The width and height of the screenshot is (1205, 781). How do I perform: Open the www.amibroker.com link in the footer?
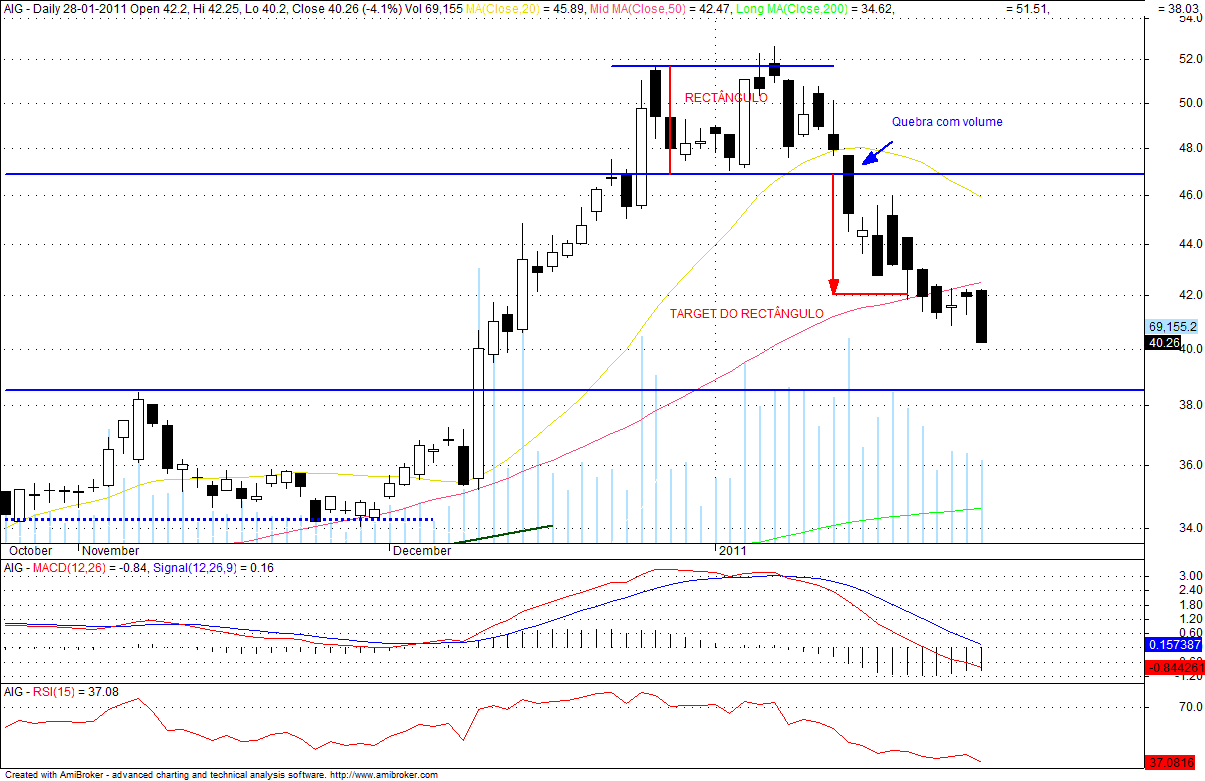(x=383, y=775)
